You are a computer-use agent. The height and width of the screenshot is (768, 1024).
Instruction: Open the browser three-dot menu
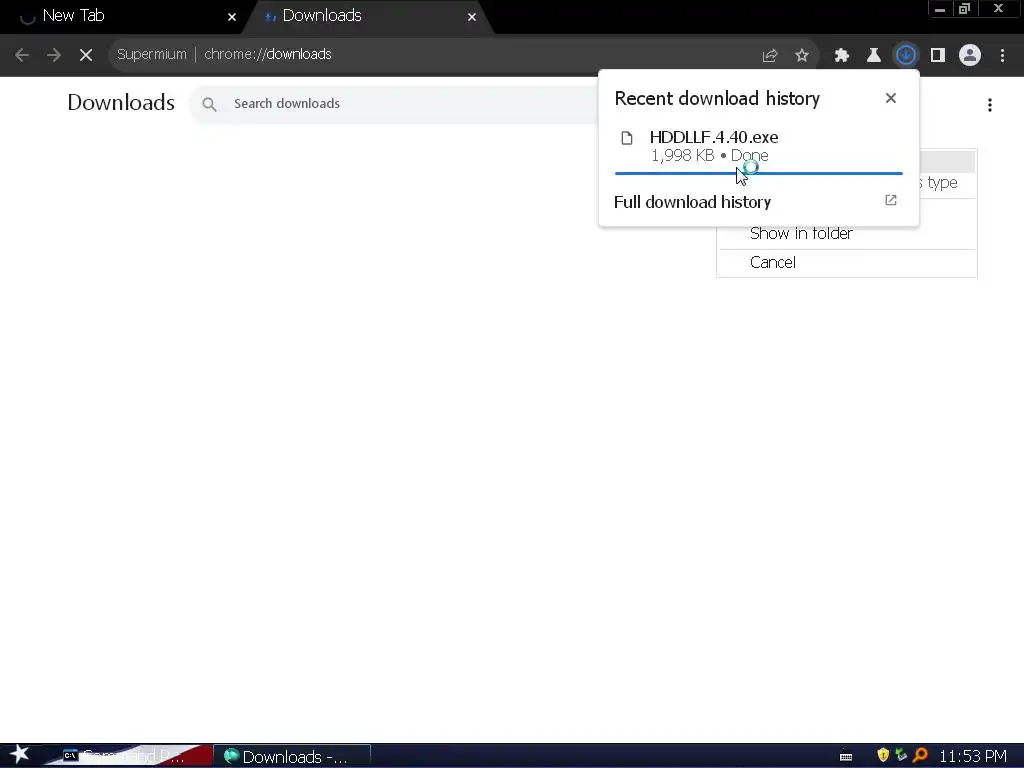coord(1002,56)
